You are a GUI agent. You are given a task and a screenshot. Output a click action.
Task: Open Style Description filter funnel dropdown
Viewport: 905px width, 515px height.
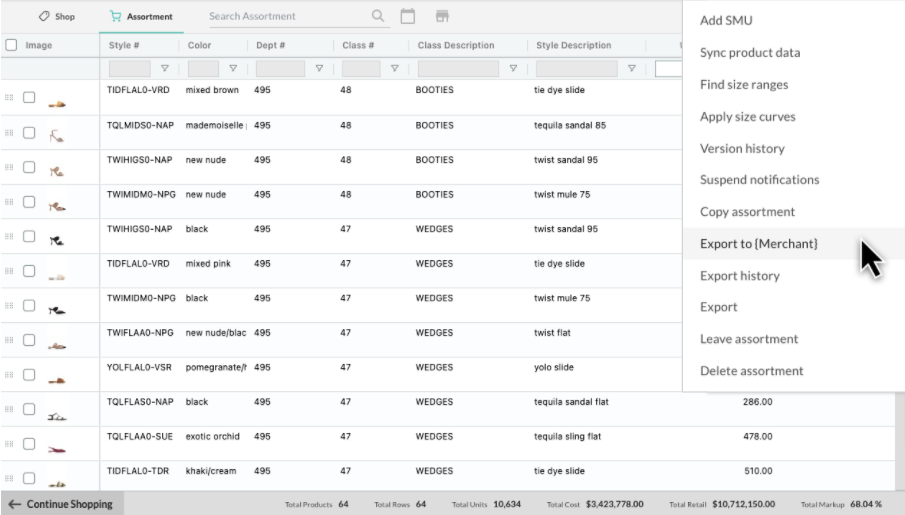(x=631, y=69)
